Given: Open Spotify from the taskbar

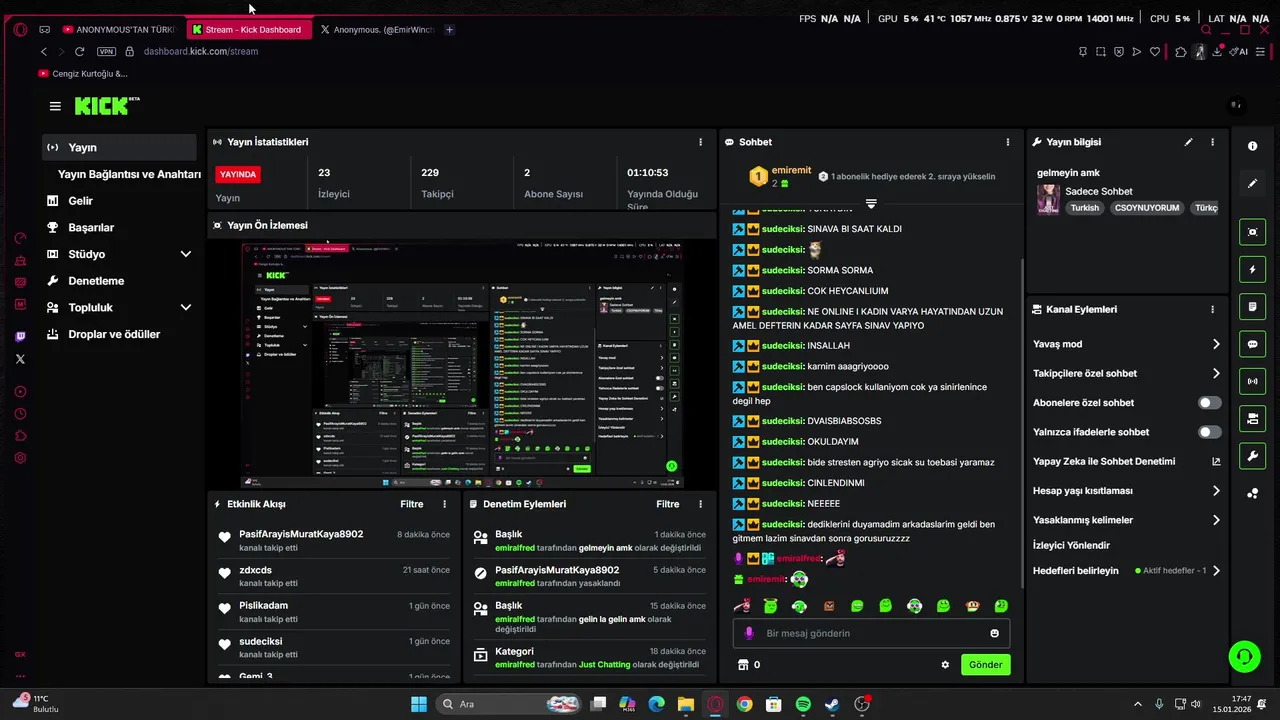Looking at the screenshot, I should 803,704.
